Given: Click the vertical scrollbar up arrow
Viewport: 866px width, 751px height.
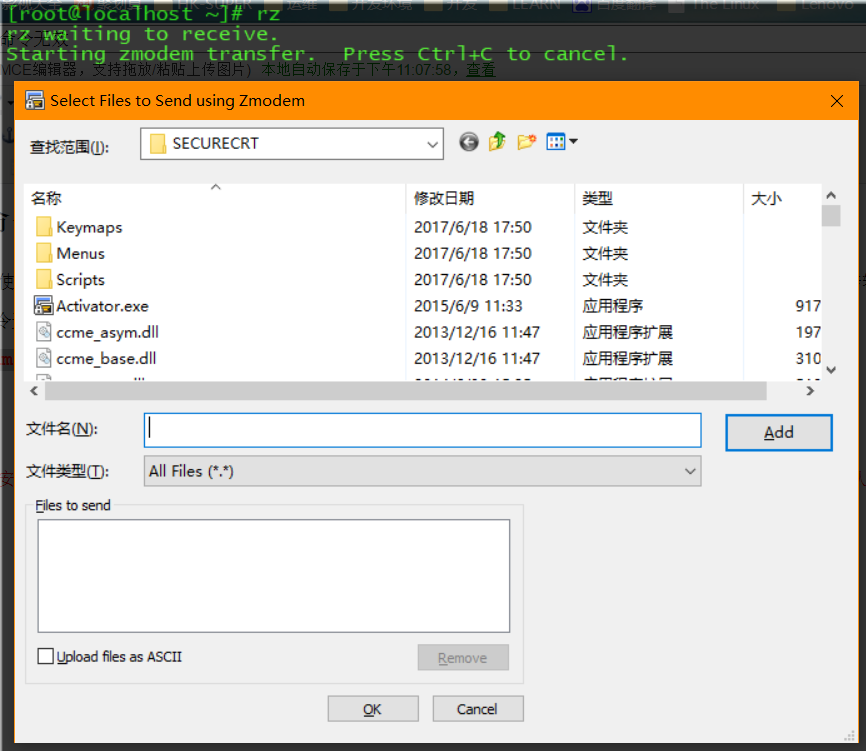Looking at the screenshot, I should coord(831,195).
